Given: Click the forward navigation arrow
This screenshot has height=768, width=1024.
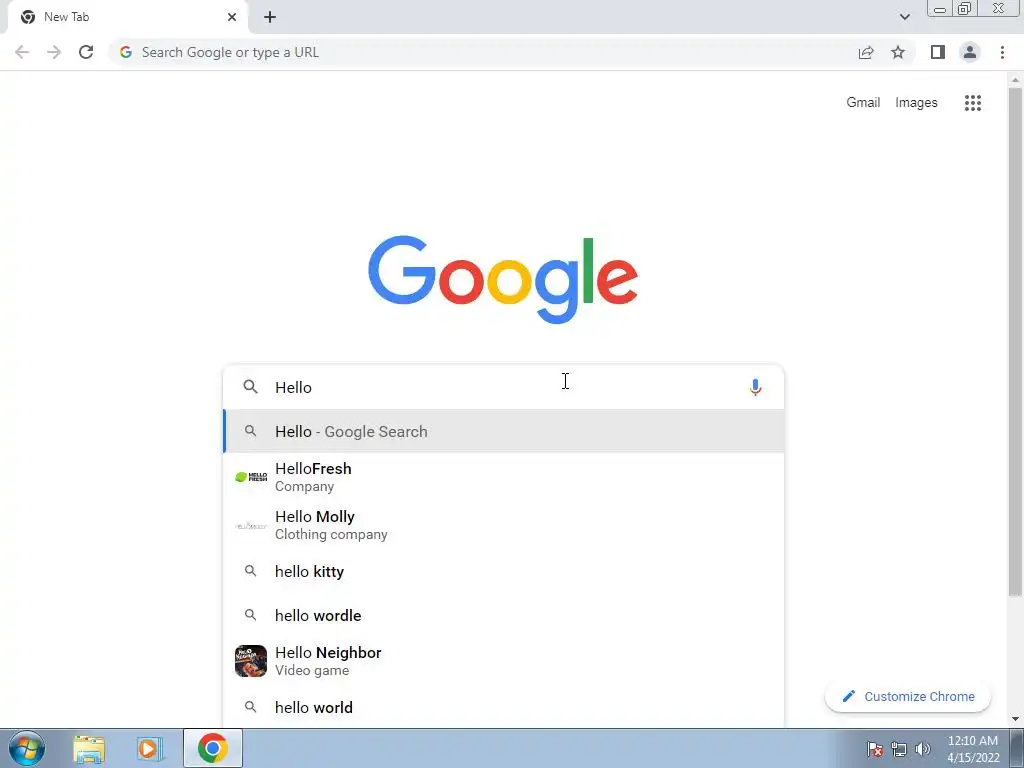Looking at the screenshot, I should [x=54, y=52].
